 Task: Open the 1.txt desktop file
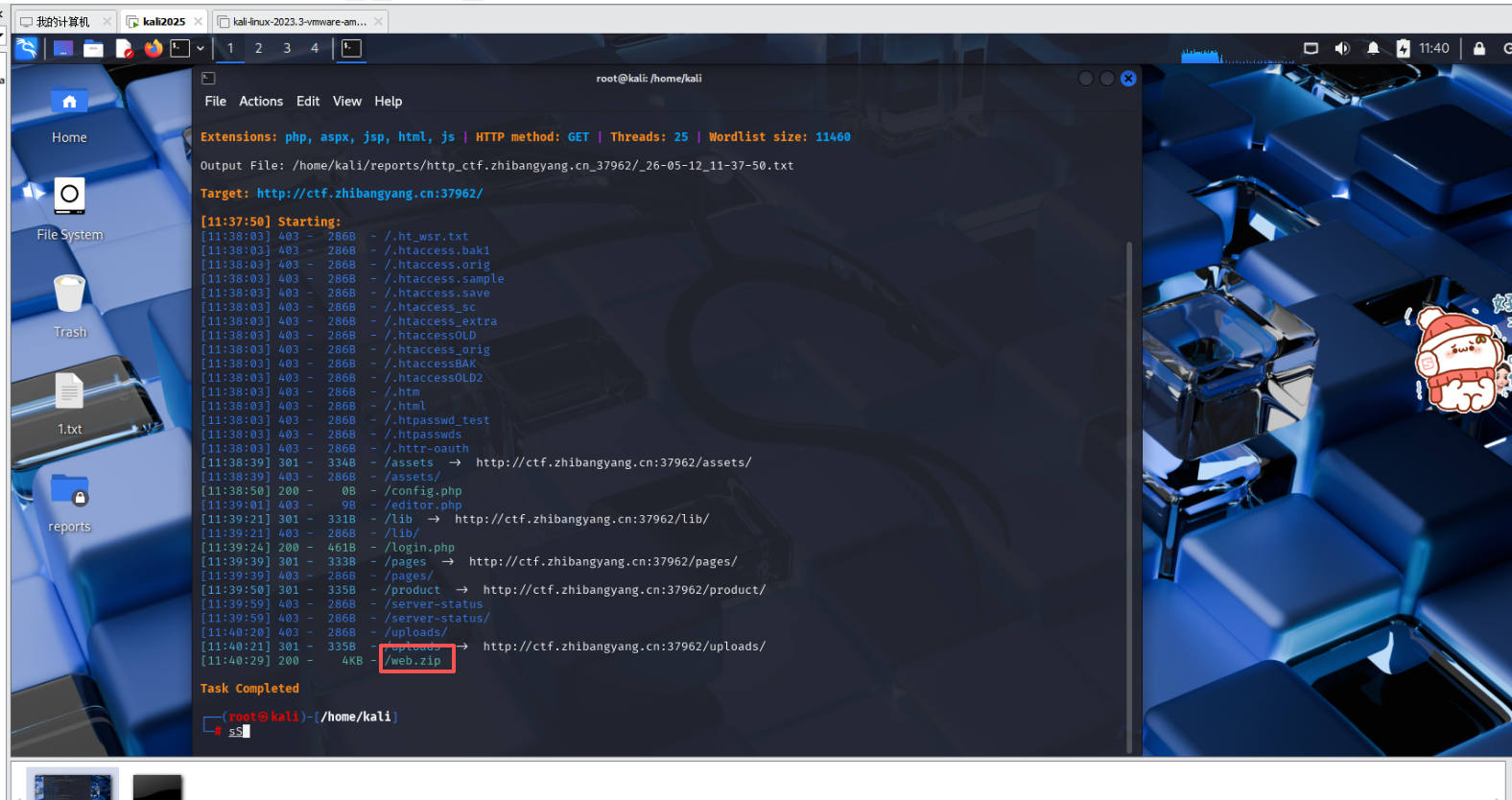(69, 403)
